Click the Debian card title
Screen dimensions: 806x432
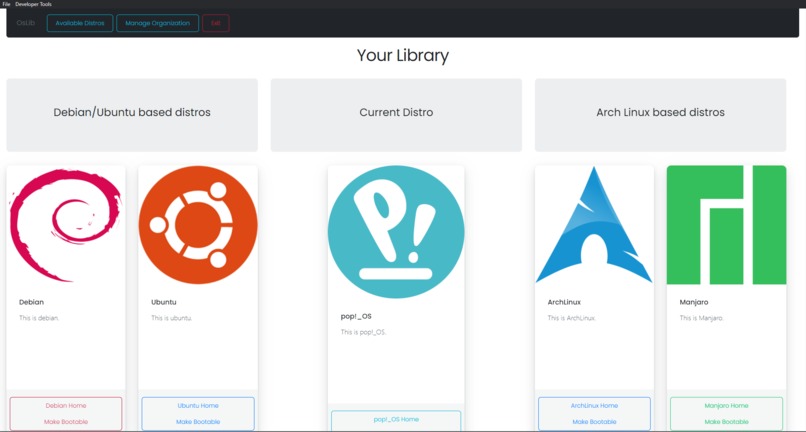[31, 302]
